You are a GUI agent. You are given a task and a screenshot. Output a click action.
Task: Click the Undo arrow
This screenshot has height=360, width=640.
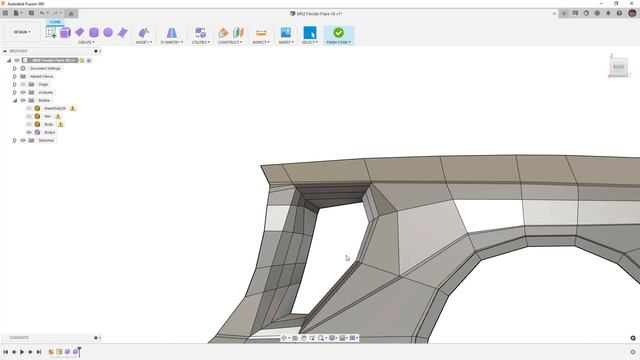42,13
